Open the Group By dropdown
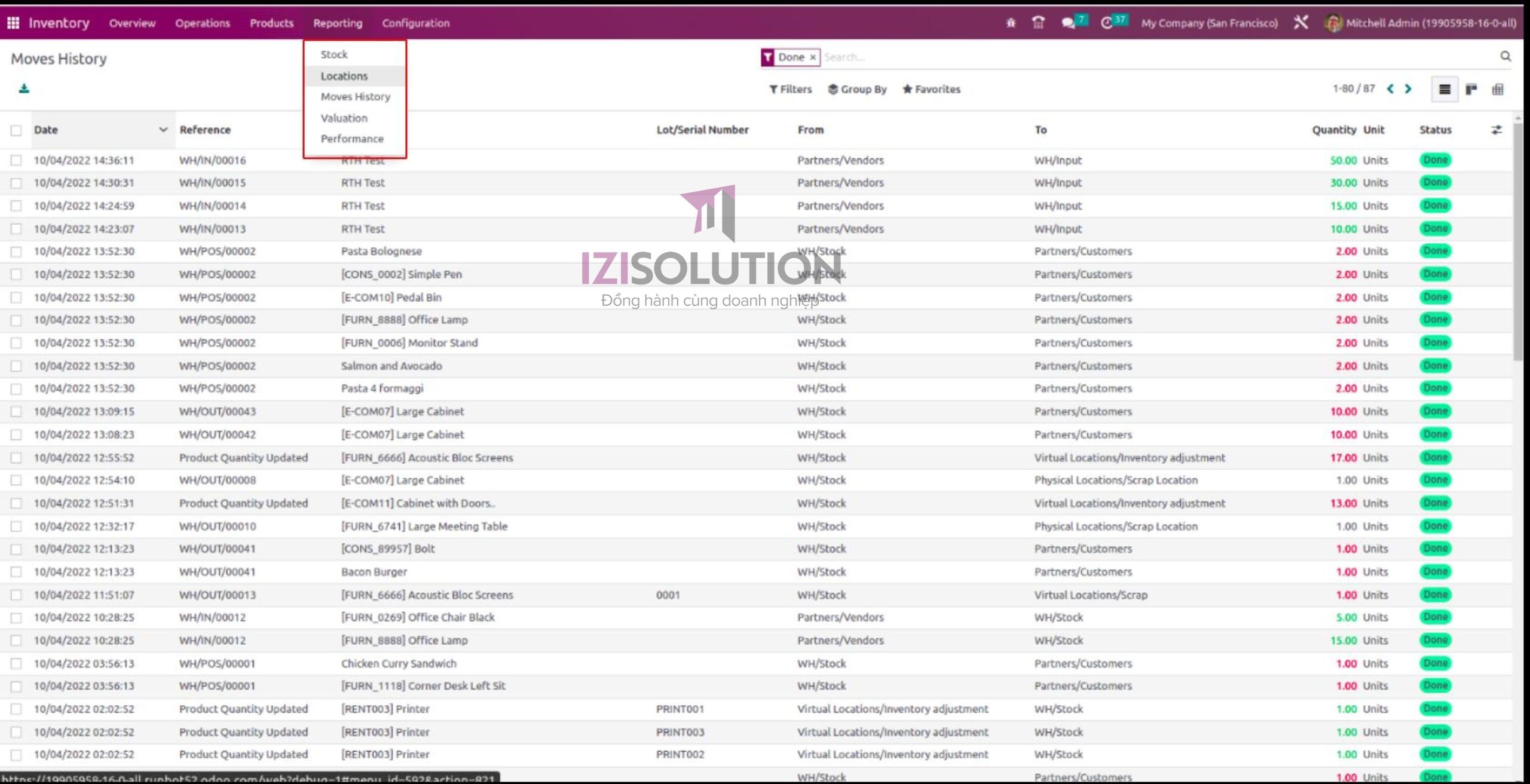This screenshot has width=1530, height=784. 857,89
